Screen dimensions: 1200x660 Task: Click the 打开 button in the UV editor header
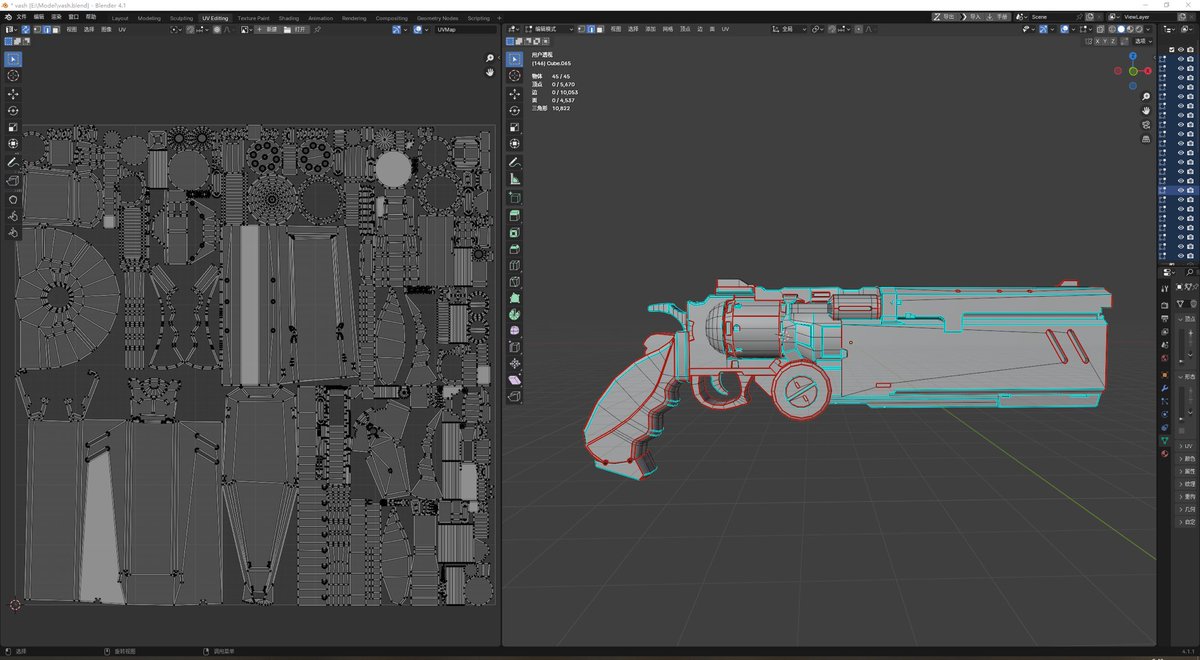pyautogui.click(x=299, y=29)
